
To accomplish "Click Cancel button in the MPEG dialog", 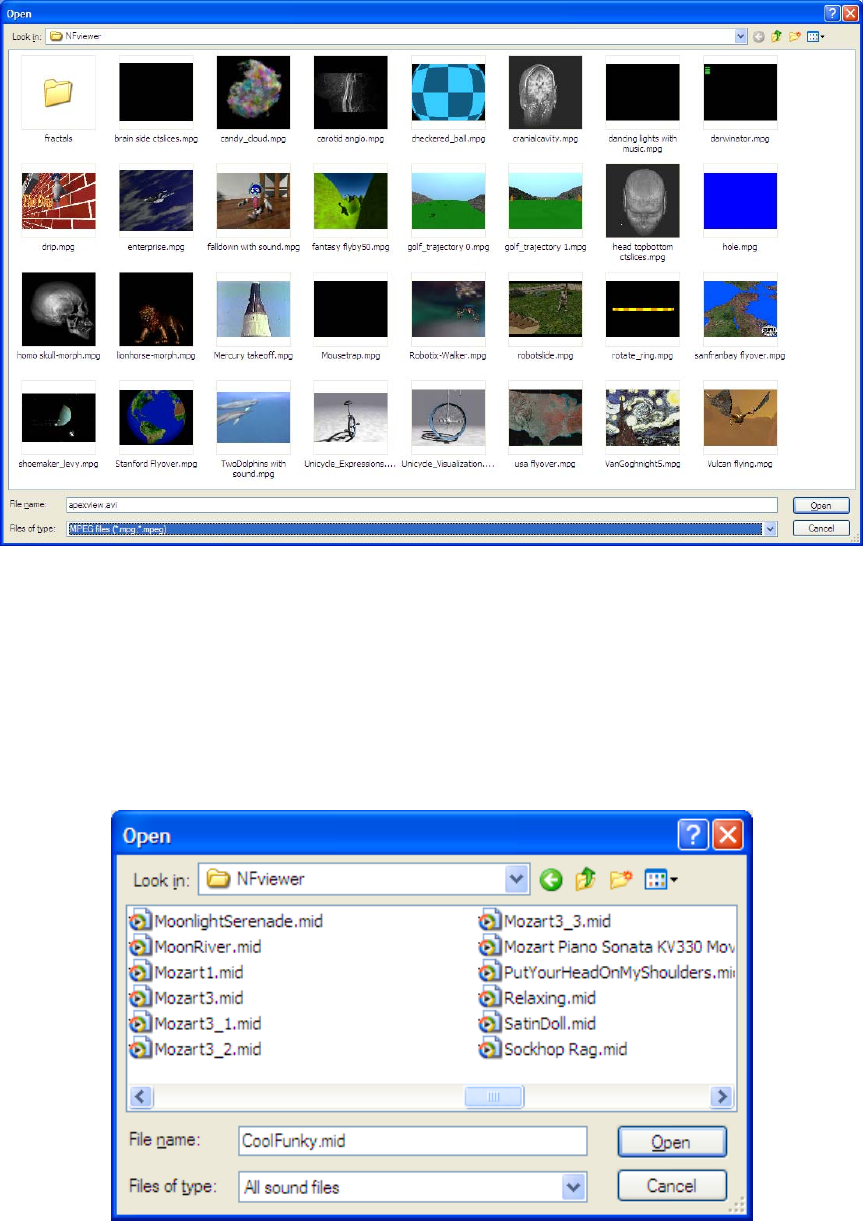I will (x=821, y=528).
